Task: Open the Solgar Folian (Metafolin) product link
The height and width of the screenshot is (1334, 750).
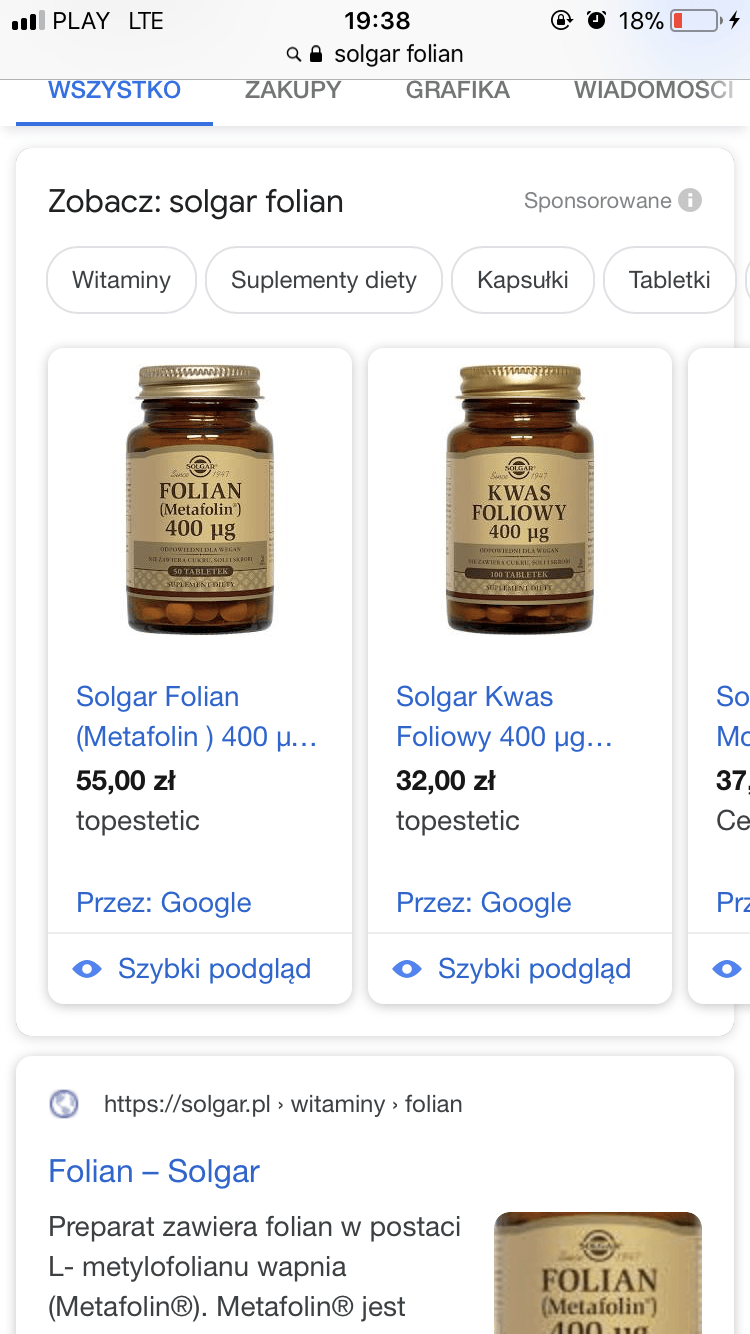Action: click(x=197, y=717)
